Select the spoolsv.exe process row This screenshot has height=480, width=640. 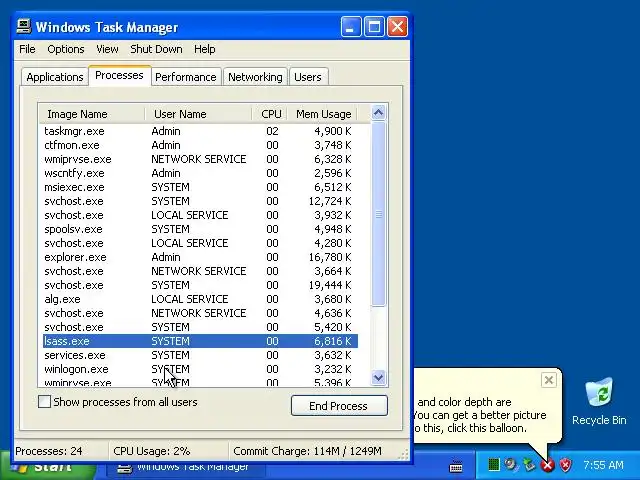point(200,229)
